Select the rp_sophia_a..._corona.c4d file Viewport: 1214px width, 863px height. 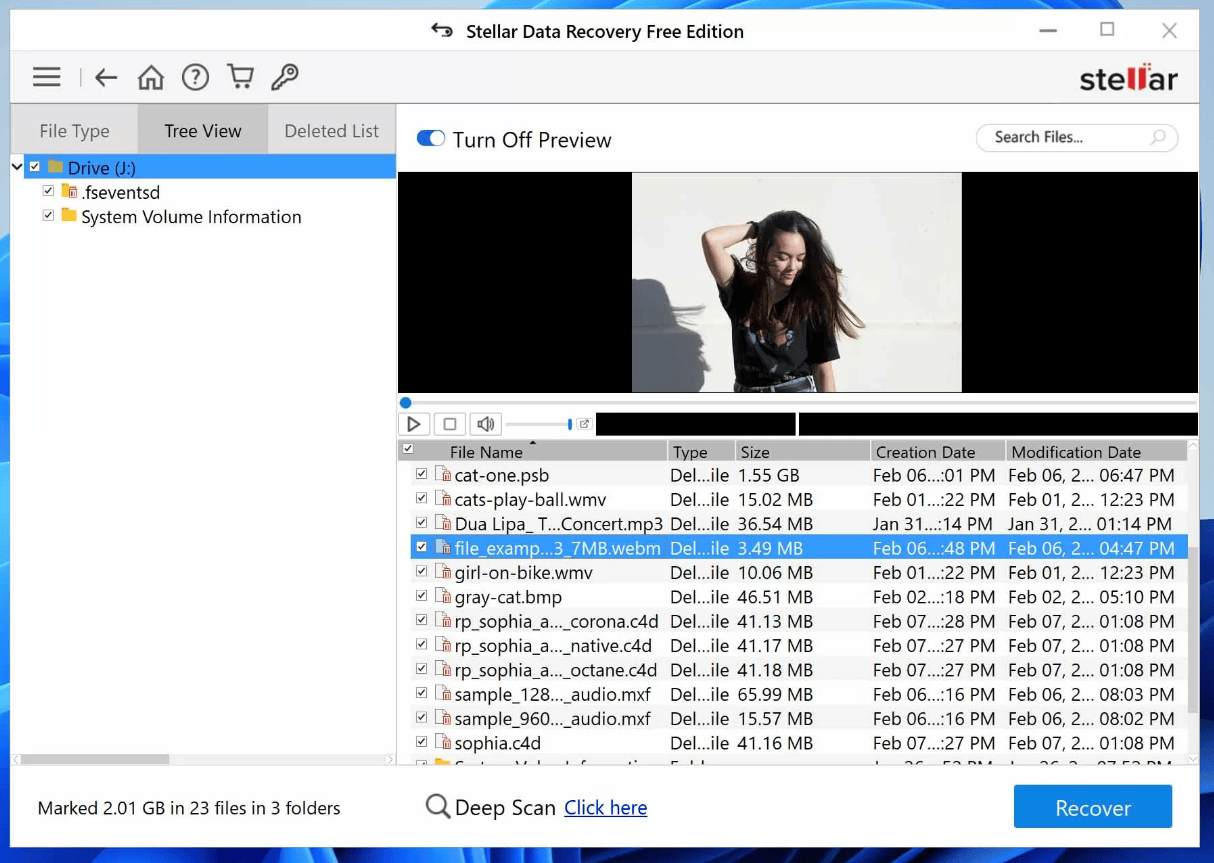556,621
